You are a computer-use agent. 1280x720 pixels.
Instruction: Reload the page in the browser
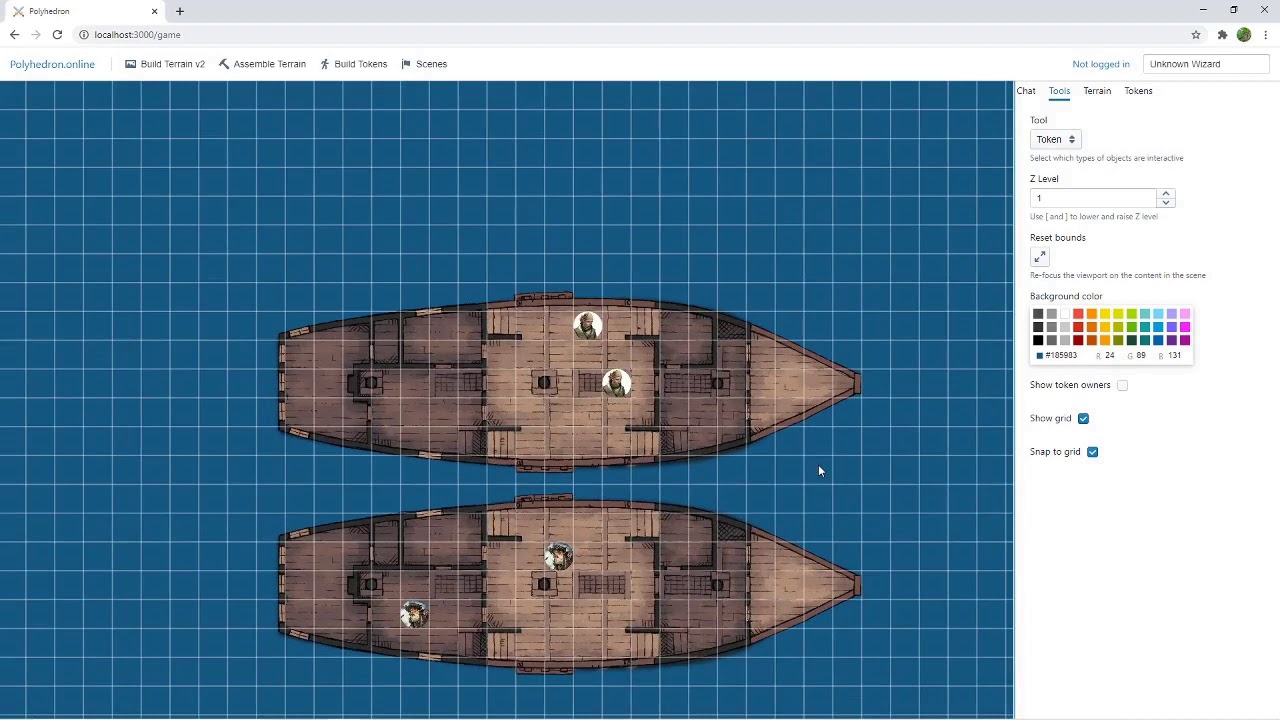coord(57,35)
